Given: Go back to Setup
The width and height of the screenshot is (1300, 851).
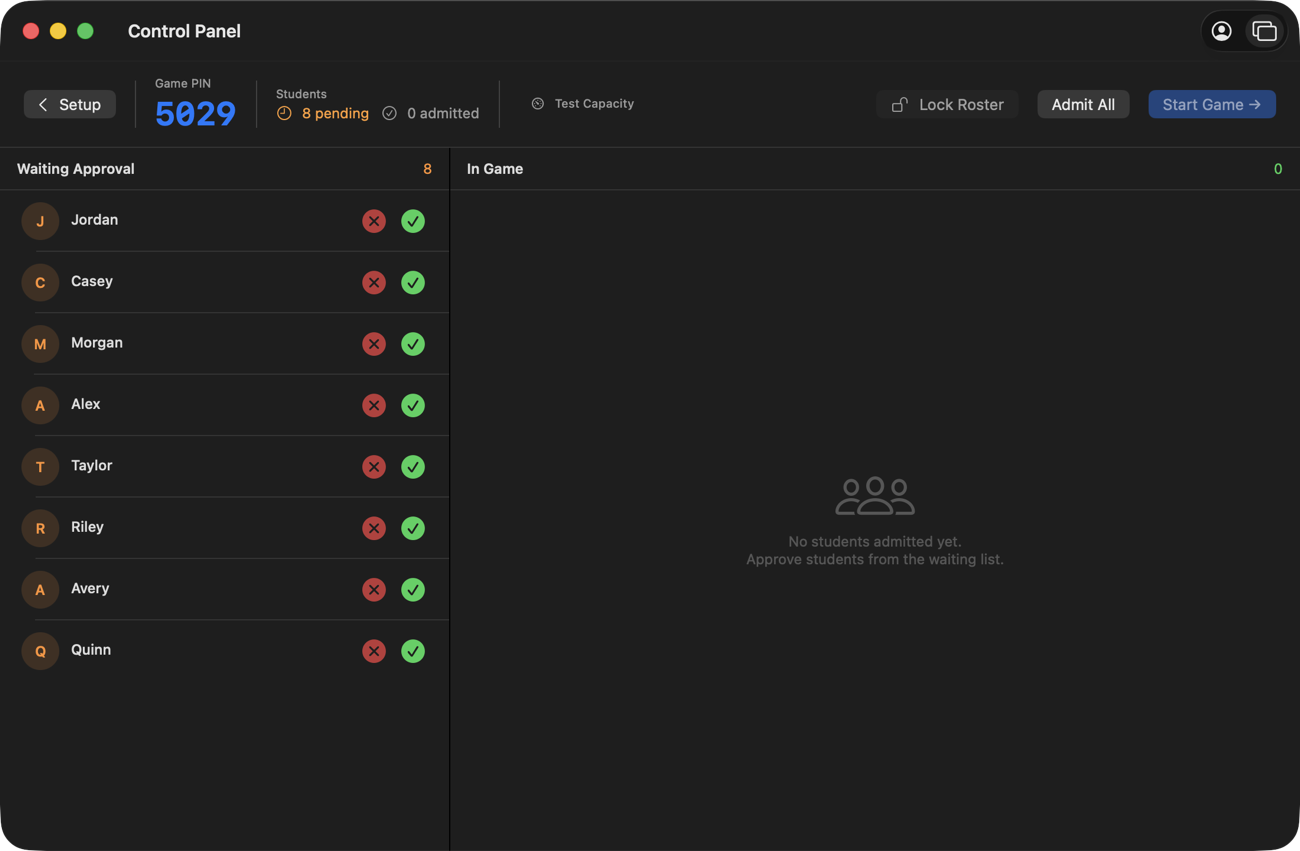Looking at the screenshot, I should pyautogui.click(x=70, y=104).
